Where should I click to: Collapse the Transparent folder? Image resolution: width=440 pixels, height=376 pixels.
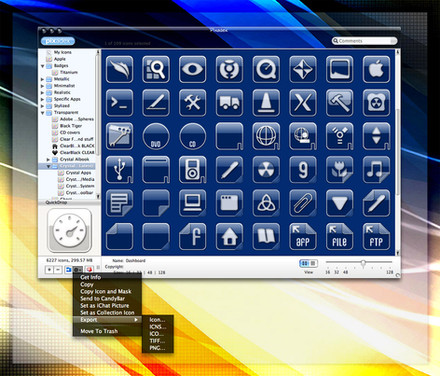click(42, 113)
